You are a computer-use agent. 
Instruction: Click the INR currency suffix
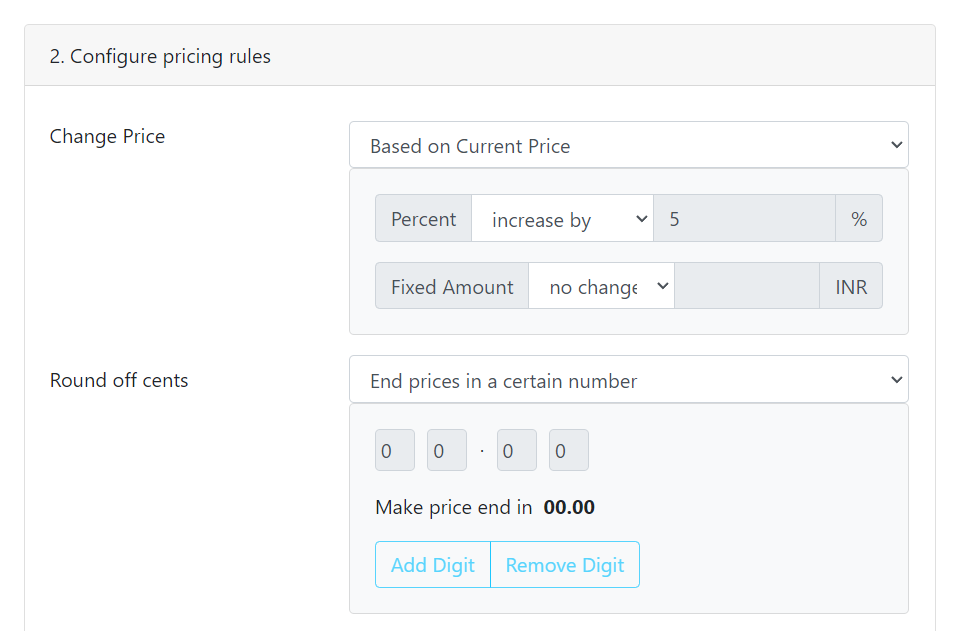click(x=851, y=287)
